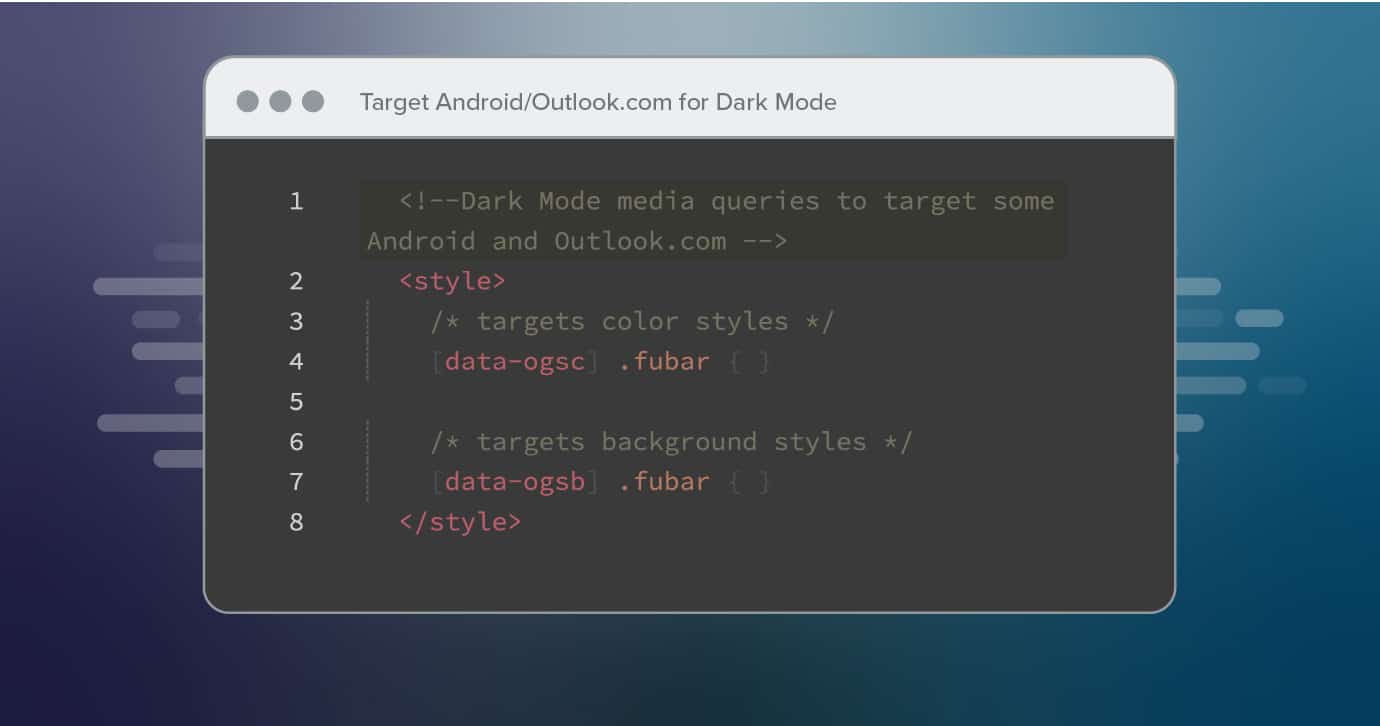Click the '[data-ogsb] .fubar' selector line
Image resolution: width=1380 pixels, height=726 pixels.
coord(601,481)
